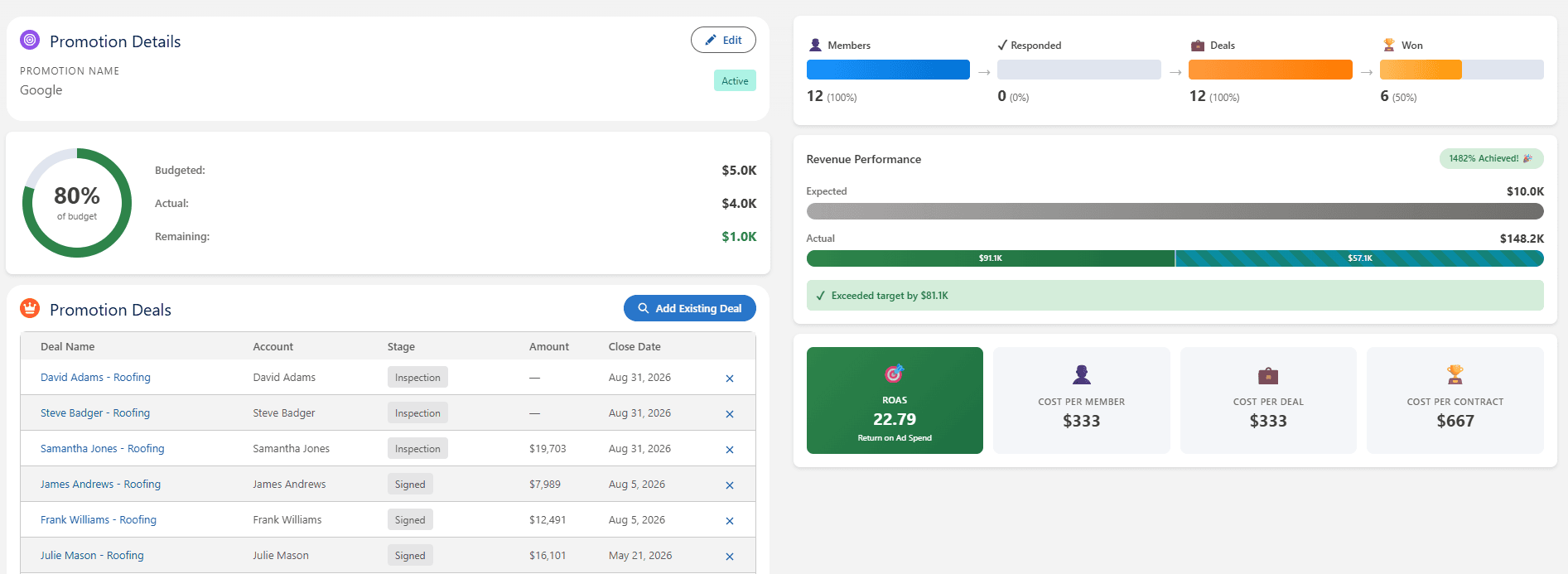This screenshot has height=574, width=1568.
Task: Click the Members blue progress bar
Action: coord(888,70)
